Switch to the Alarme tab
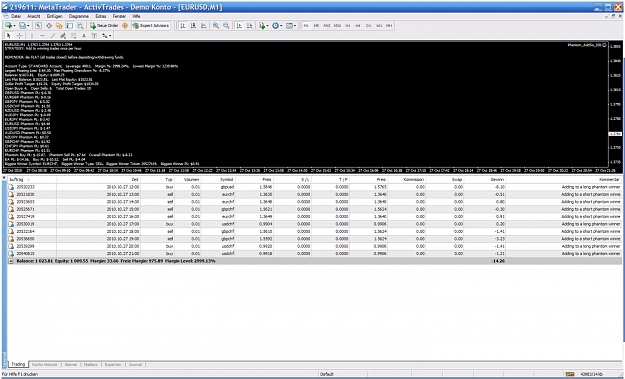The image size is (625, 379). 71,365
